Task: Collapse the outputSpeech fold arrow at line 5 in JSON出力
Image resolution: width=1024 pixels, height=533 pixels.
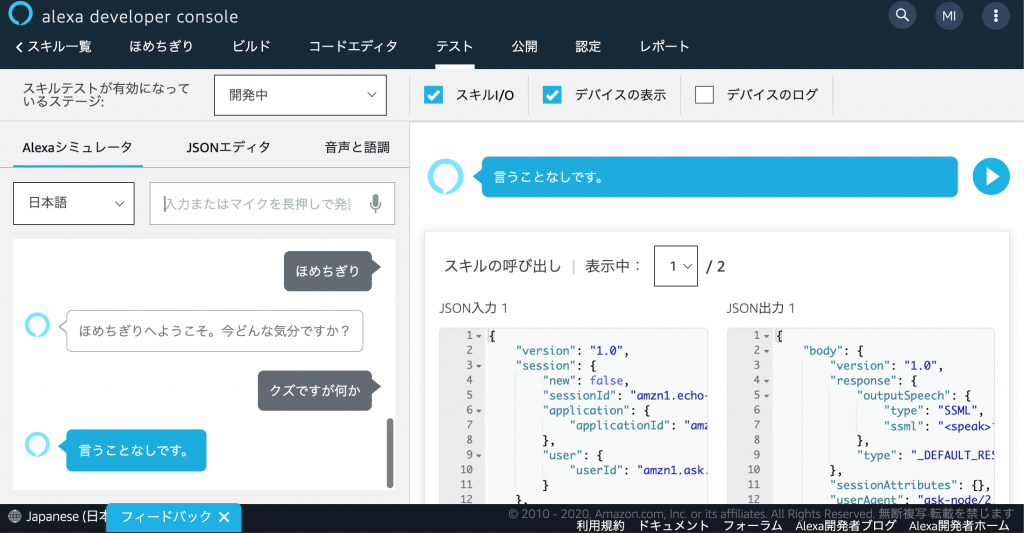Action: pyautogui.click(x=766, y=396)
